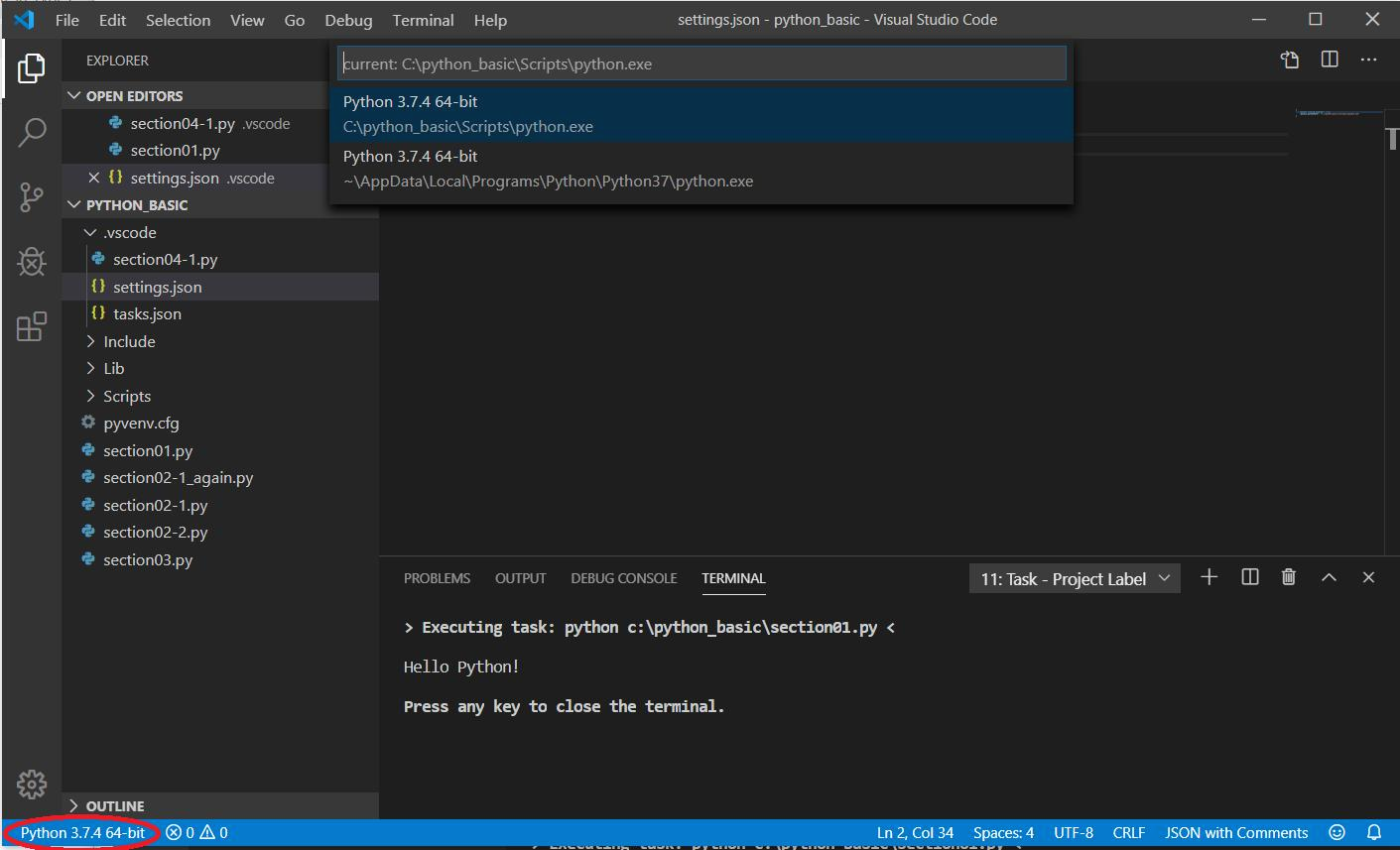The height and width of the screenshot is (850, 1400).
Task: Open section01.py in Open Editors
Action: [x=175, y=151]
